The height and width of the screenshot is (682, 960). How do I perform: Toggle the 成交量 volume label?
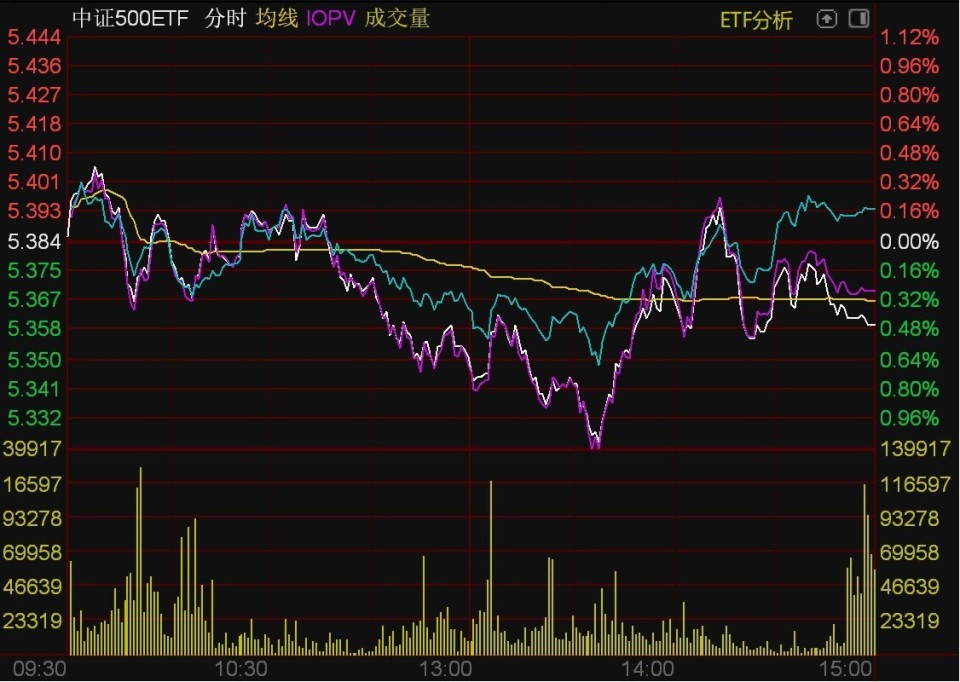coord(397,18)
